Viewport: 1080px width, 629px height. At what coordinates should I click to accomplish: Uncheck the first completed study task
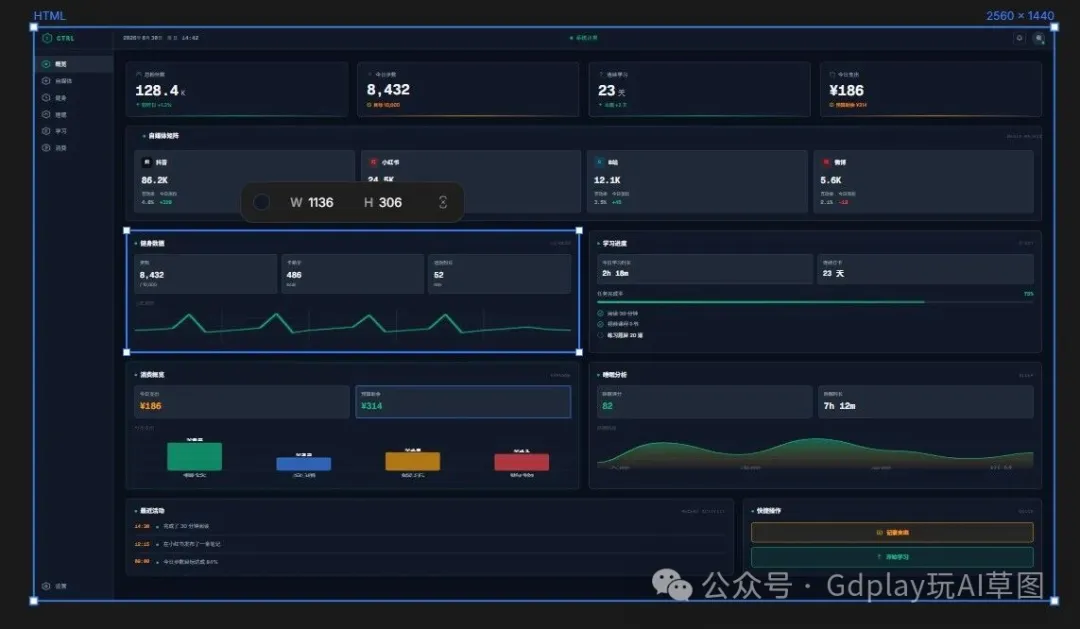pos(600,313)
